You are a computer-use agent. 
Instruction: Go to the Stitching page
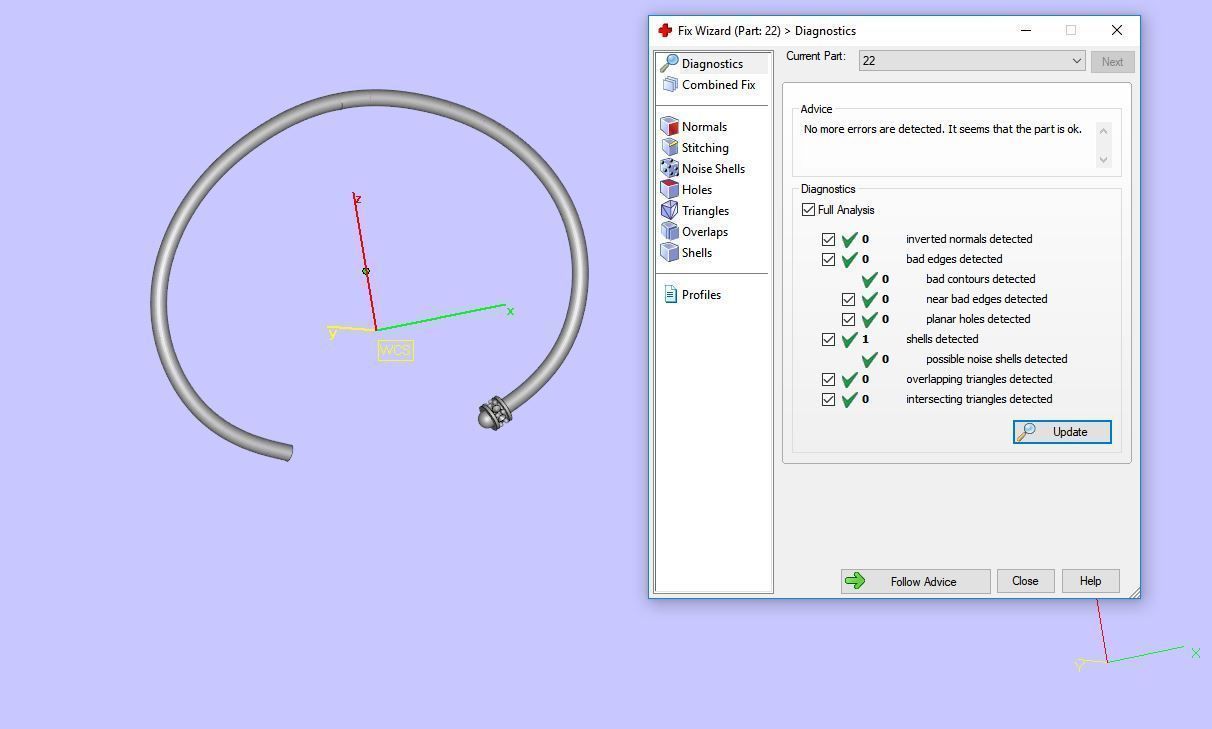click(705, 148)
